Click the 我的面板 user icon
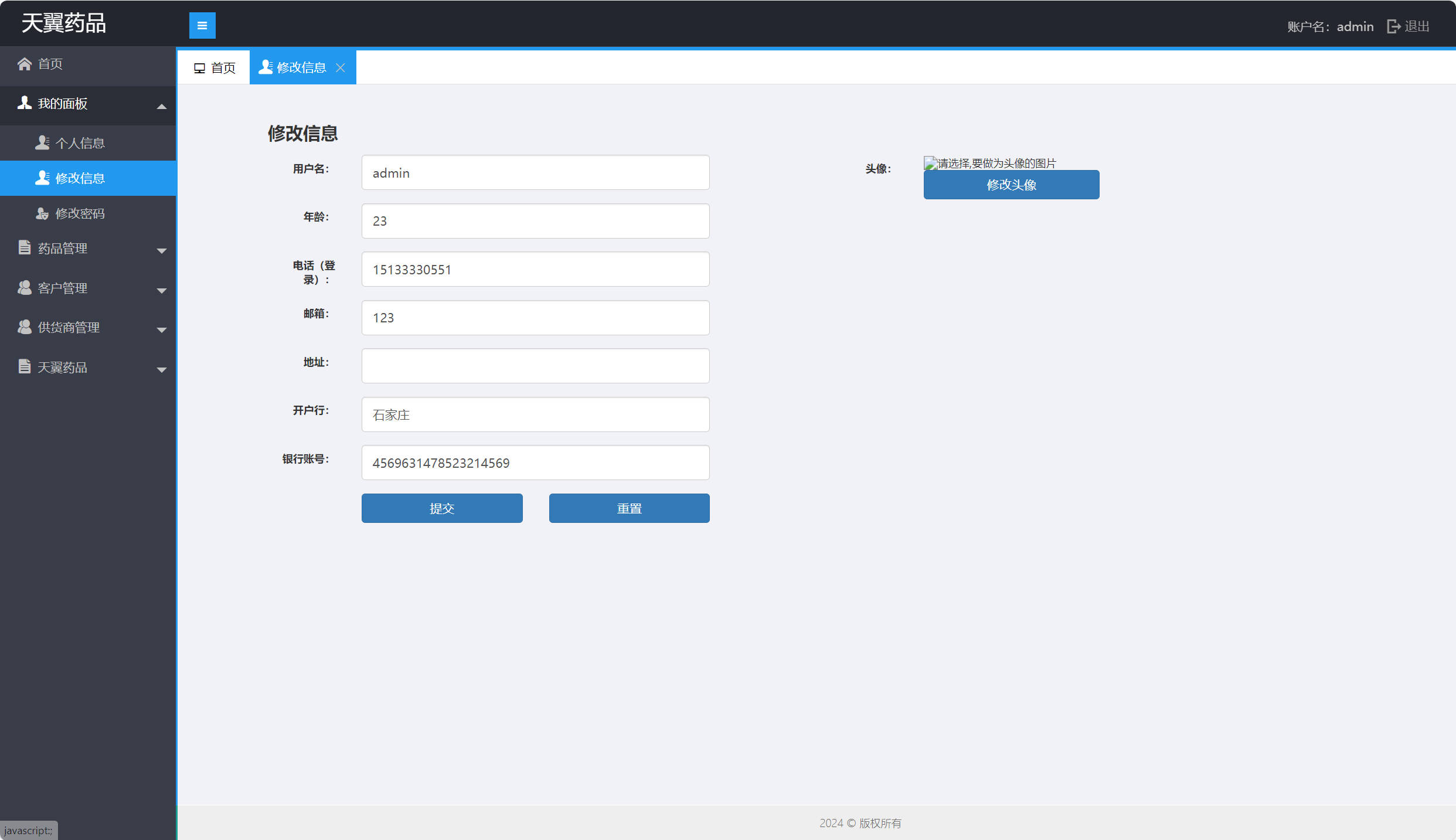This screenshot has width=1456, height=840. [25, 103]
